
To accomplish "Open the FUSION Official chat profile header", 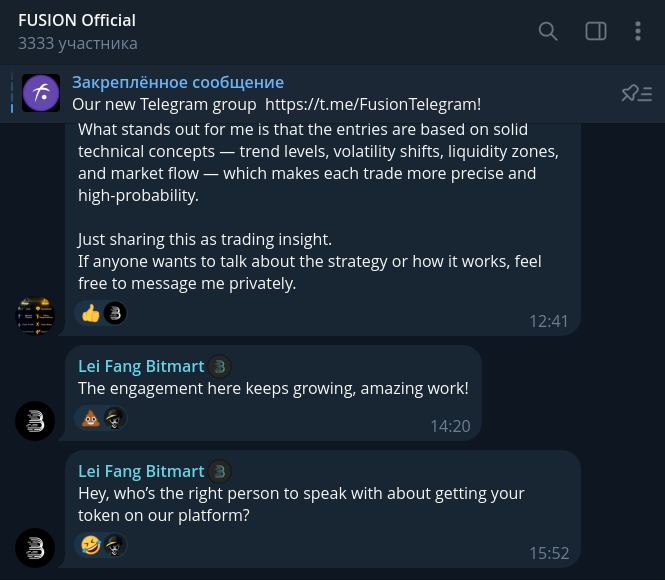I will pos(77,20).
